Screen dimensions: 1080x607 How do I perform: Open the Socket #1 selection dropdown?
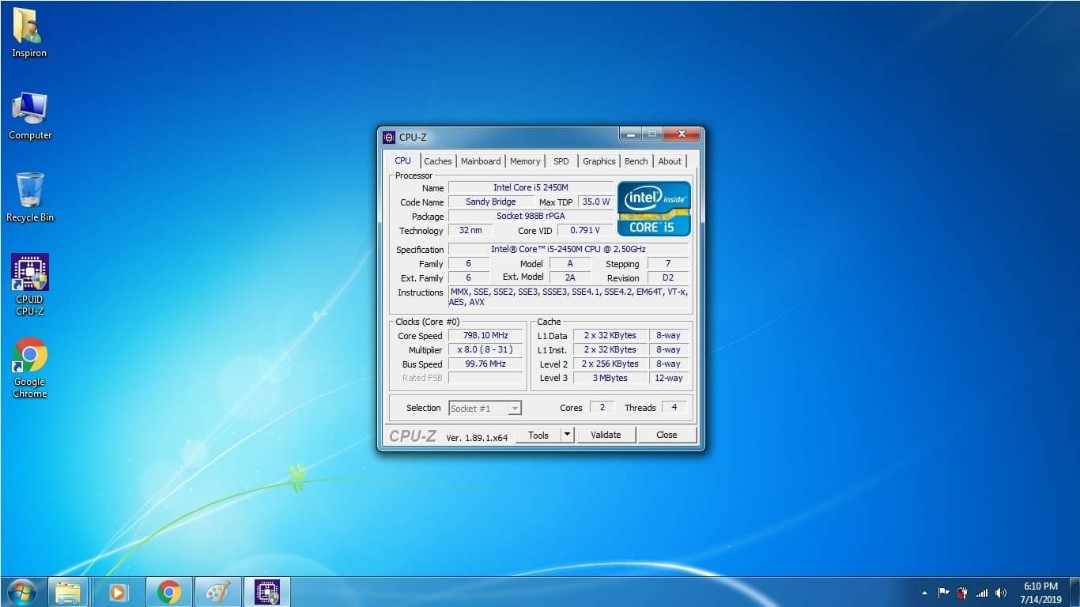point(485,408)
